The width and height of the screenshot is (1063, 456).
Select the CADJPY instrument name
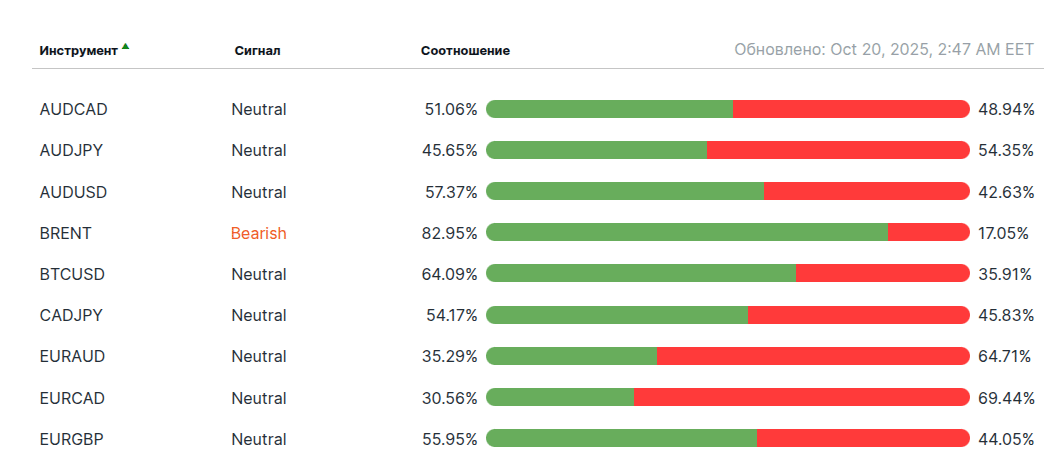point(71,315)
